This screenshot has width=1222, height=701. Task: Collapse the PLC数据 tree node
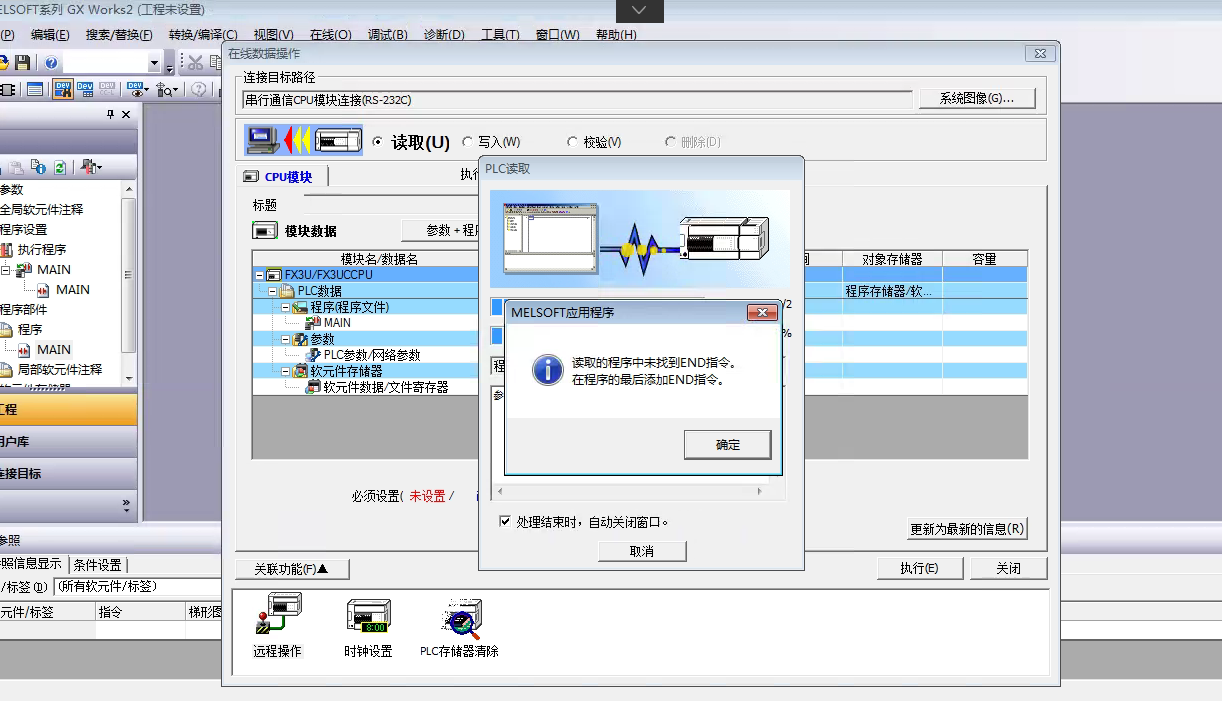(x=273, y=291)
